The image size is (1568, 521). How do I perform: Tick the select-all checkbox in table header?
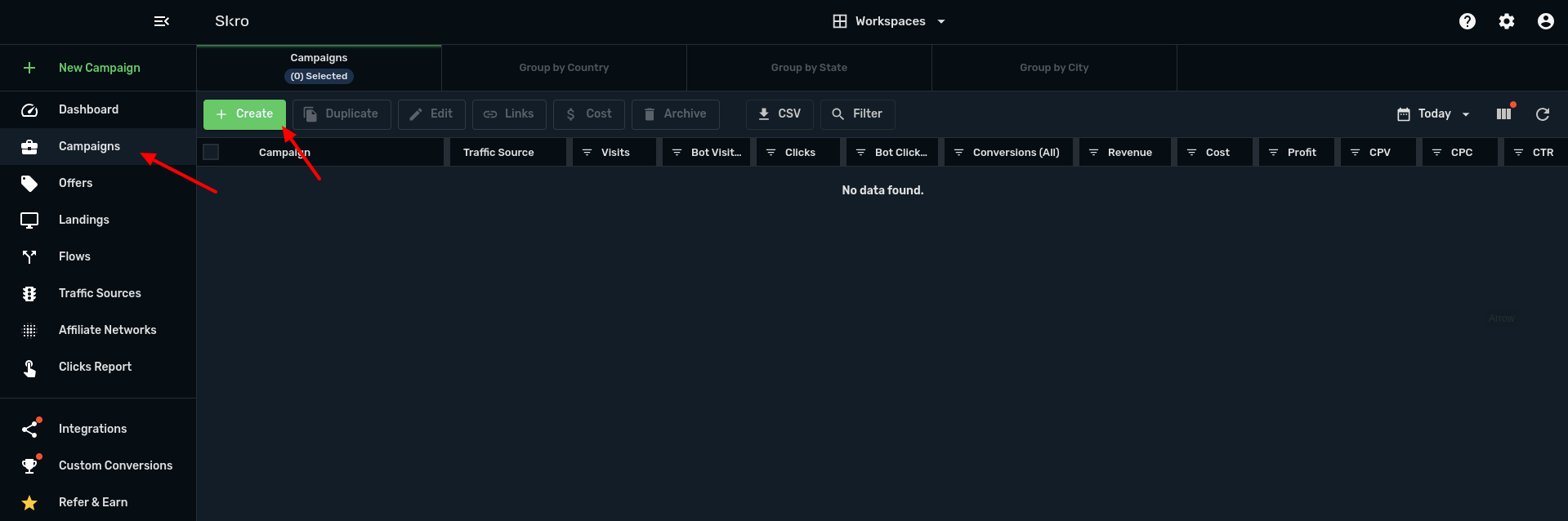pyautogui.click(x=211, y=152)
